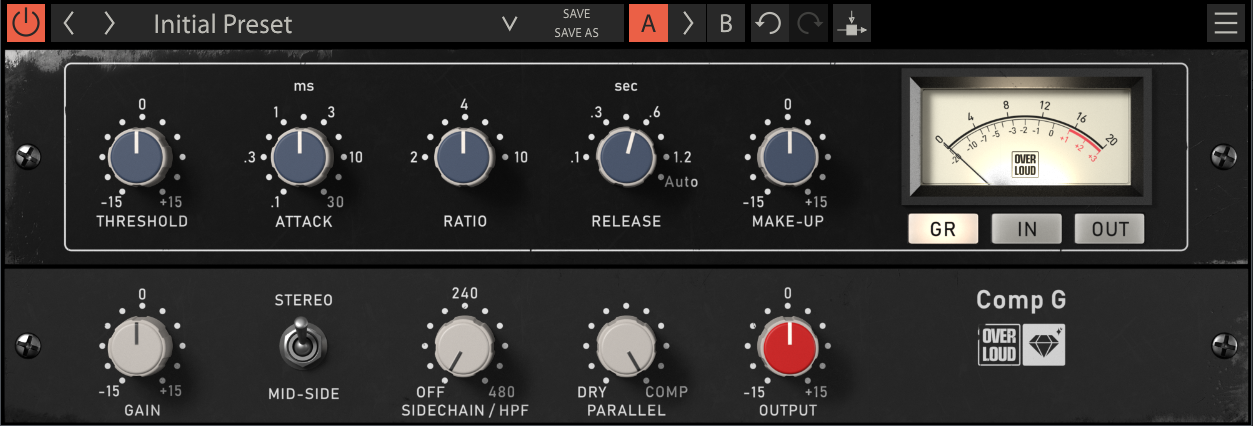This screenshot has width=1253, height=426.
Task: Switch meter to IN level
Action: pos(1026,229)
